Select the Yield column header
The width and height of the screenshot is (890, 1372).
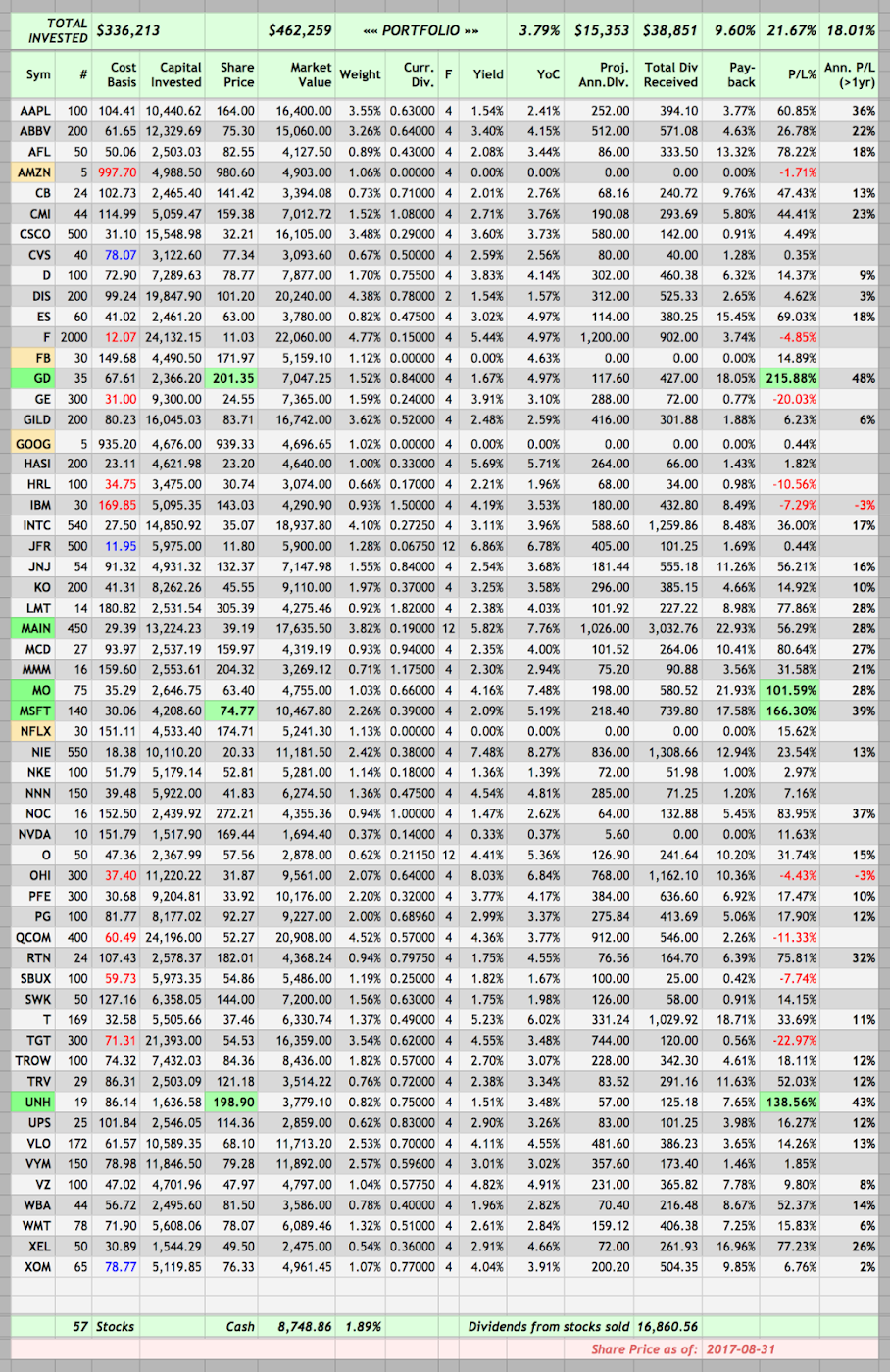tap(487, 74)
